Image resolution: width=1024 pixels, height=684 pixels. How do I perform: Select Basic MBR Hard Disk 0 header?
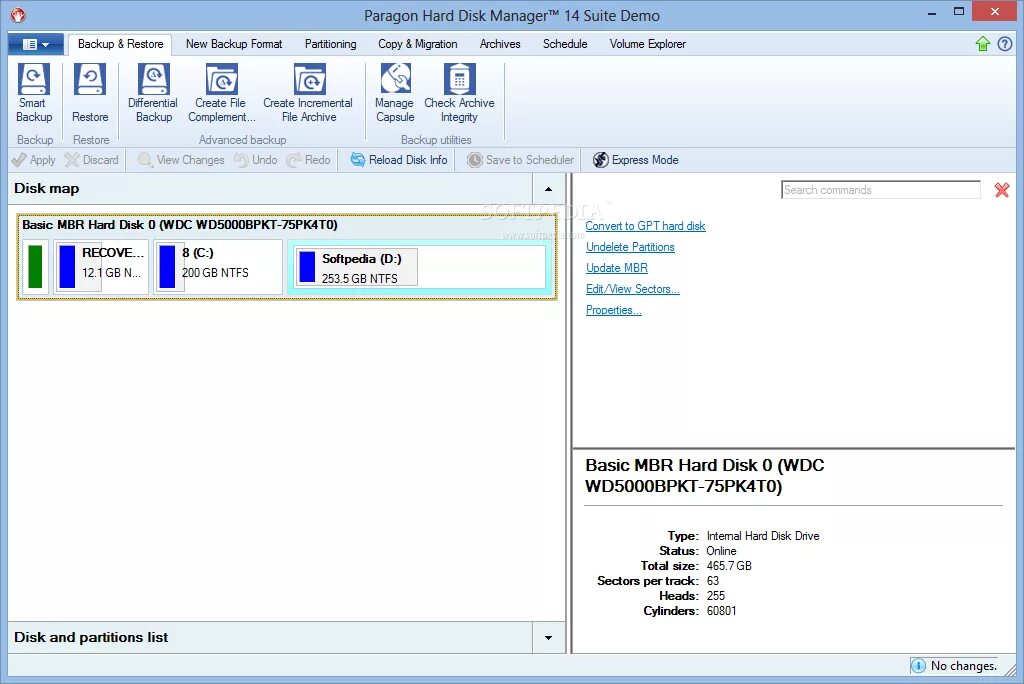(x=180, y=225)
